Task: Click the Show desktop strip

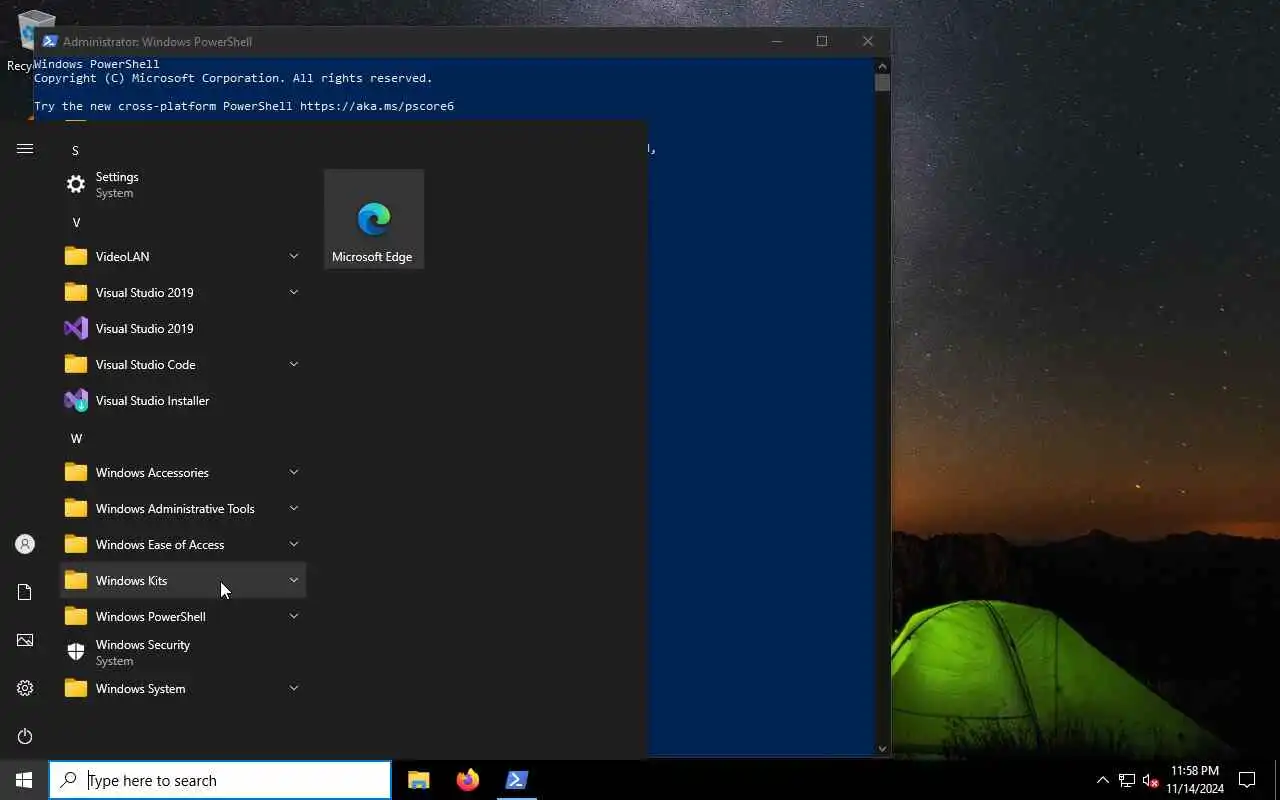Action: pyautogui.click(x=1277, y=780)
